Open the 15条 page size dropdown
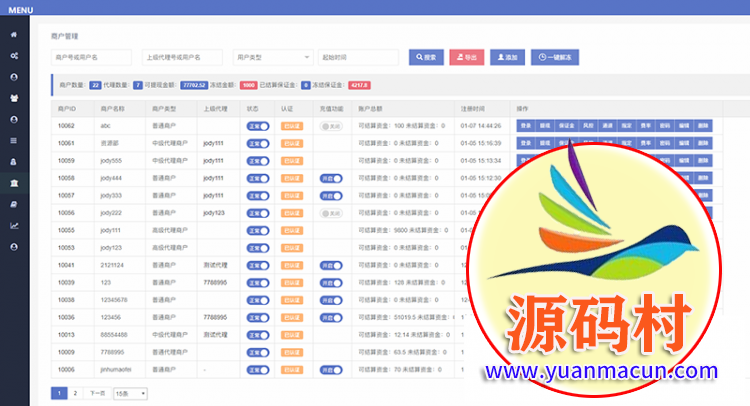 tap(130, 394)
